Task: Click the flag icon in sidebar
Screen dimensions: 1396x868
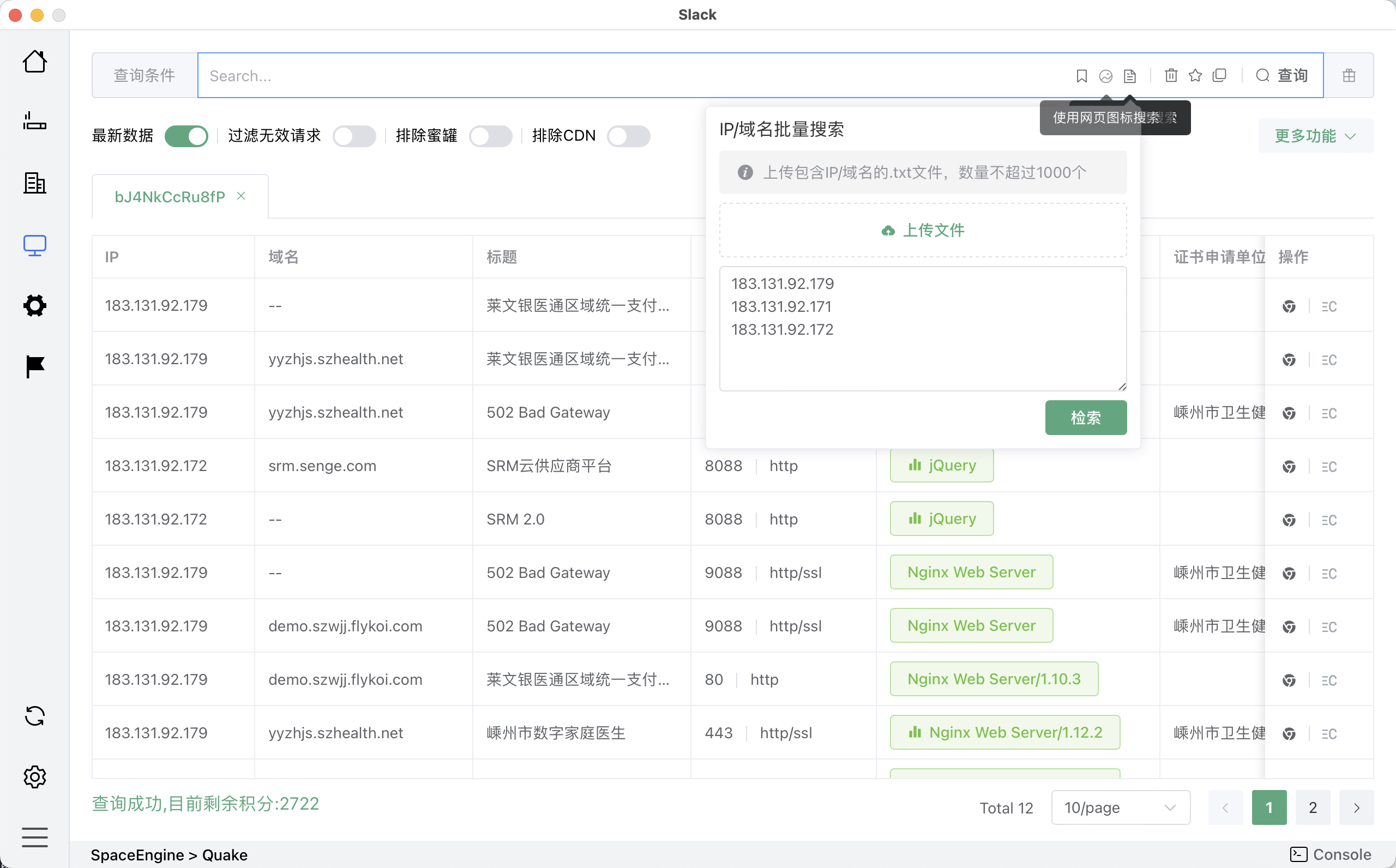Action: 34,366
